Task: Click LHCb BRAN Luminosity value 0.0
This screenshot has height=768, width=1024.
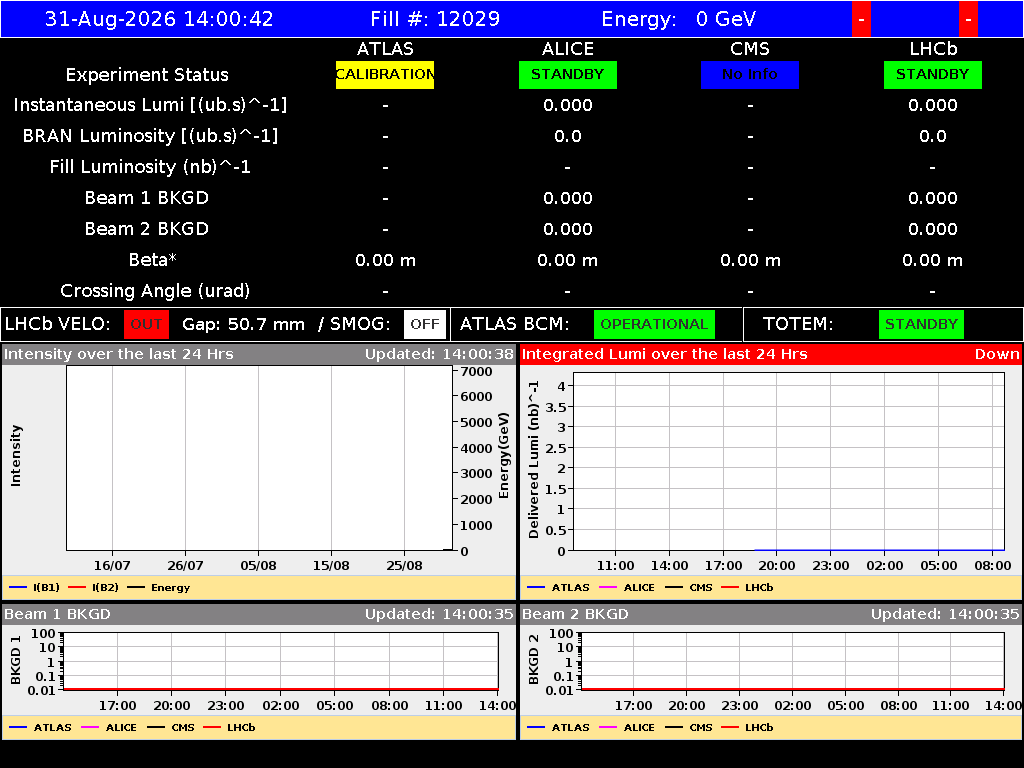Action: pos(933,136)
